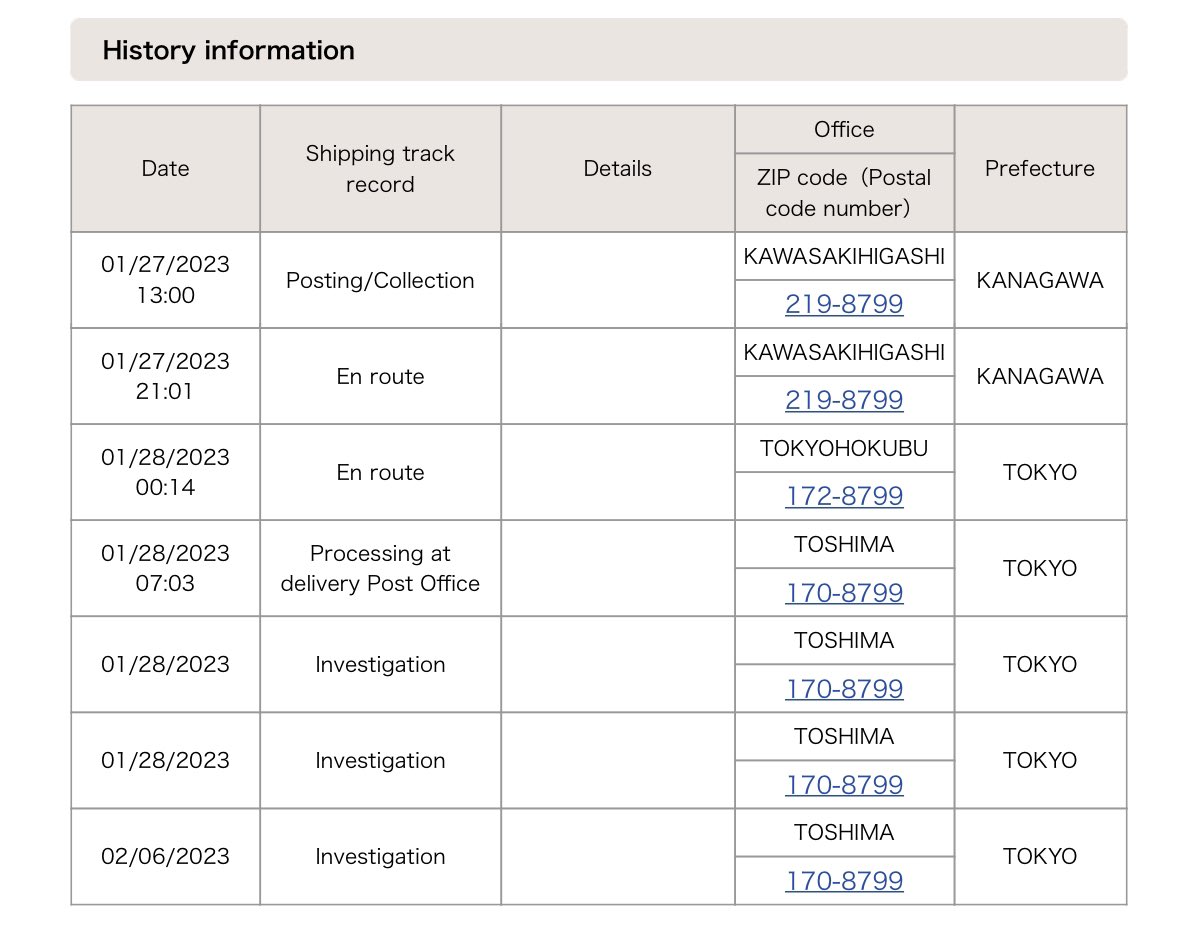Viewport: 1199px width, 928px height.
Task: Select Investigation status in the 02/06/2023 row
Action: (380, 857)
